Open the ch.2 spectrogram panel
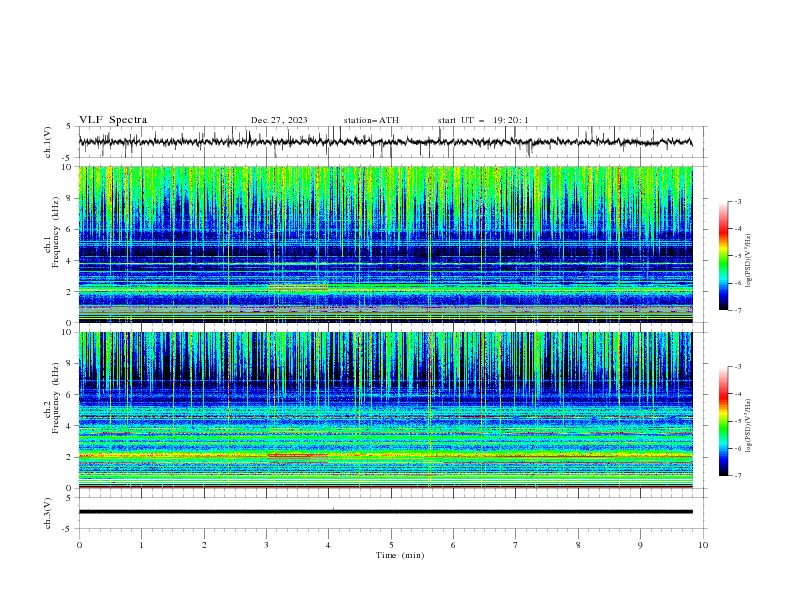 [385, 410]
